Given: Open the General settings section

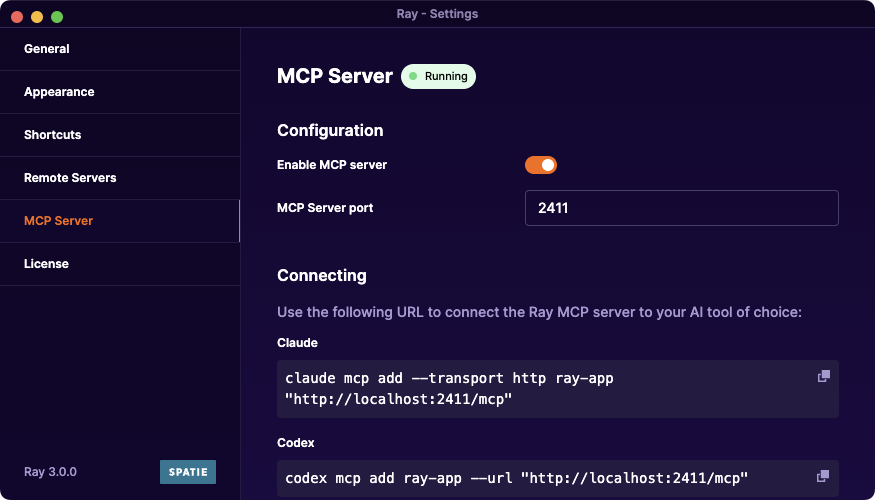Looking at the screenshot, I should [x=120, y=49].
